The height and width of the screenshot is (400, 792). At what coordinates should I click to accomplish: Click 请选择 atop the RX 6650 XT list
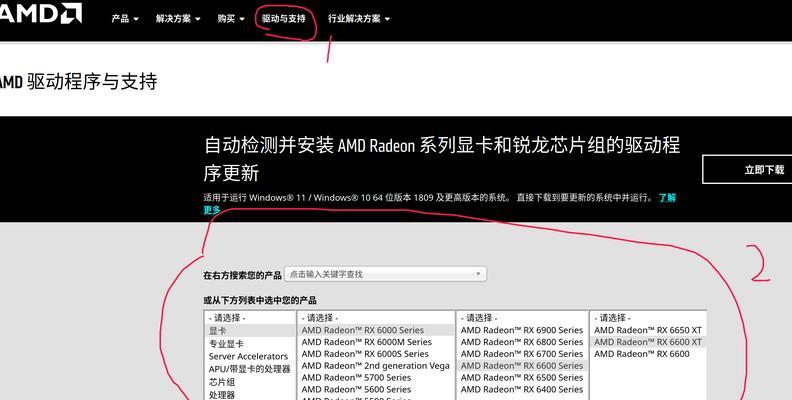649,318
